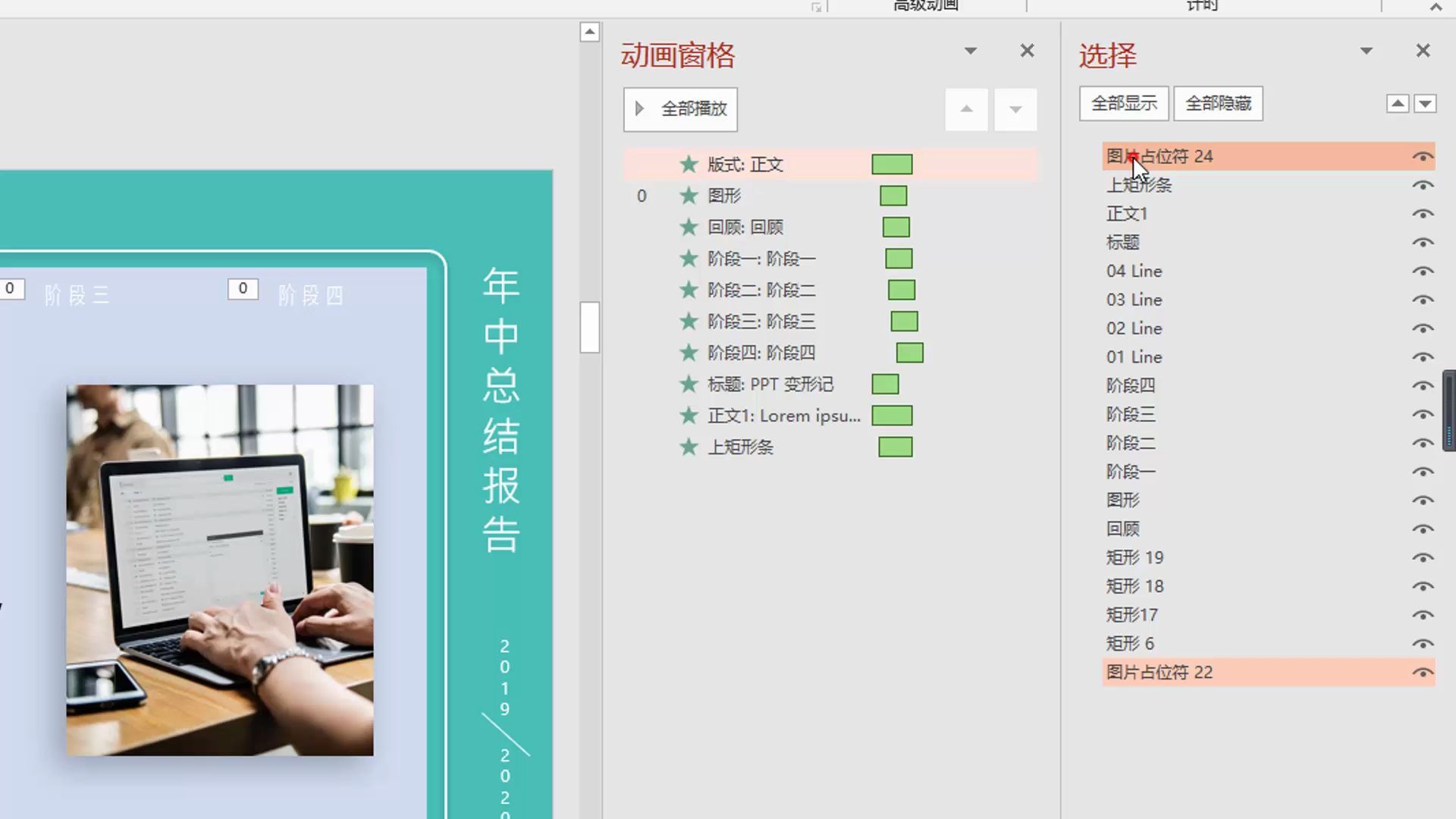Click the star icon beside 阶段三: 阶段三
The image size is (1456, 819).
689,322
